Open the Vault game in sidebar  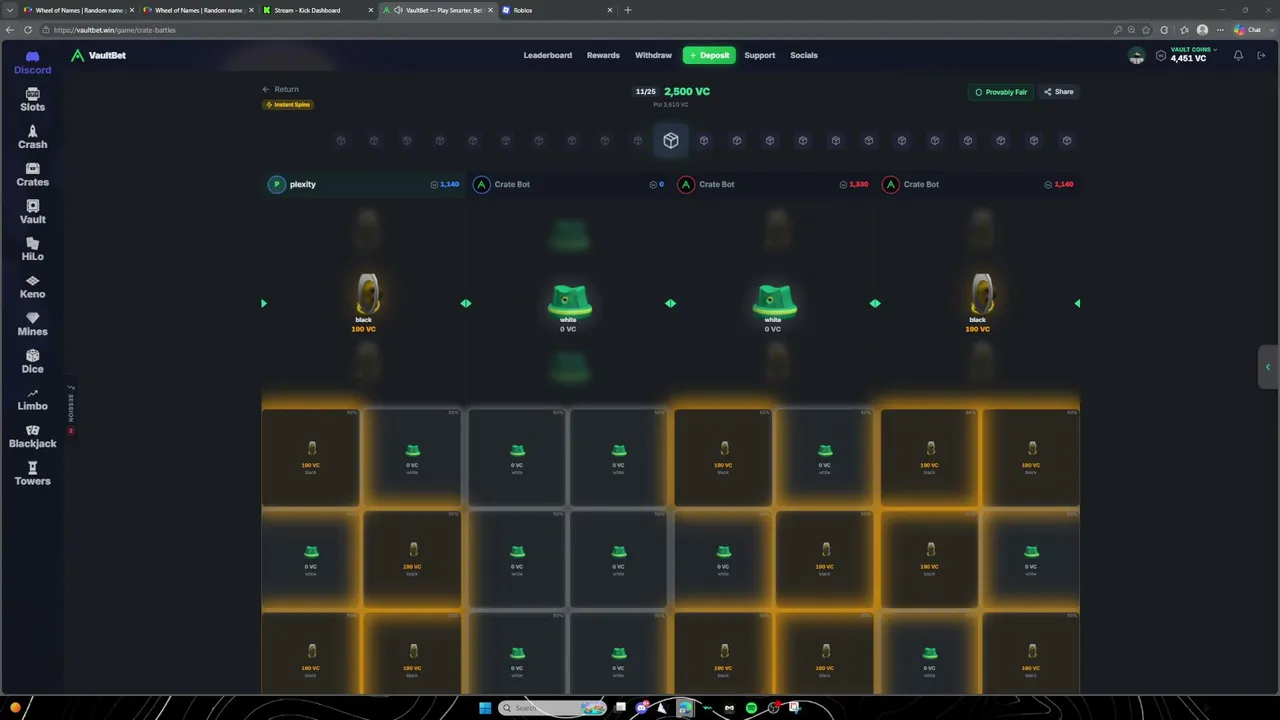pos(32,212)
